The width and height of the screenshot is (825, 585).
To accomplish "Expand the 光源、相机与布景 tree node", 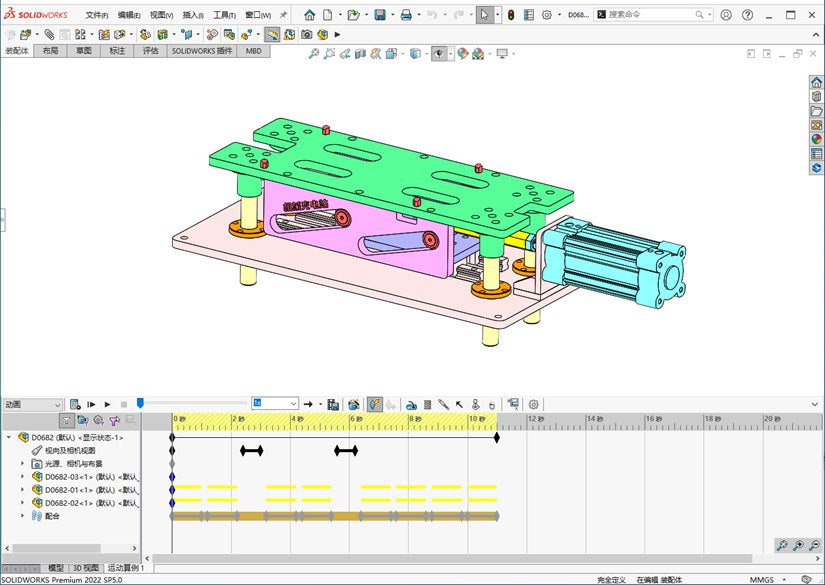I will click(22, 463).
